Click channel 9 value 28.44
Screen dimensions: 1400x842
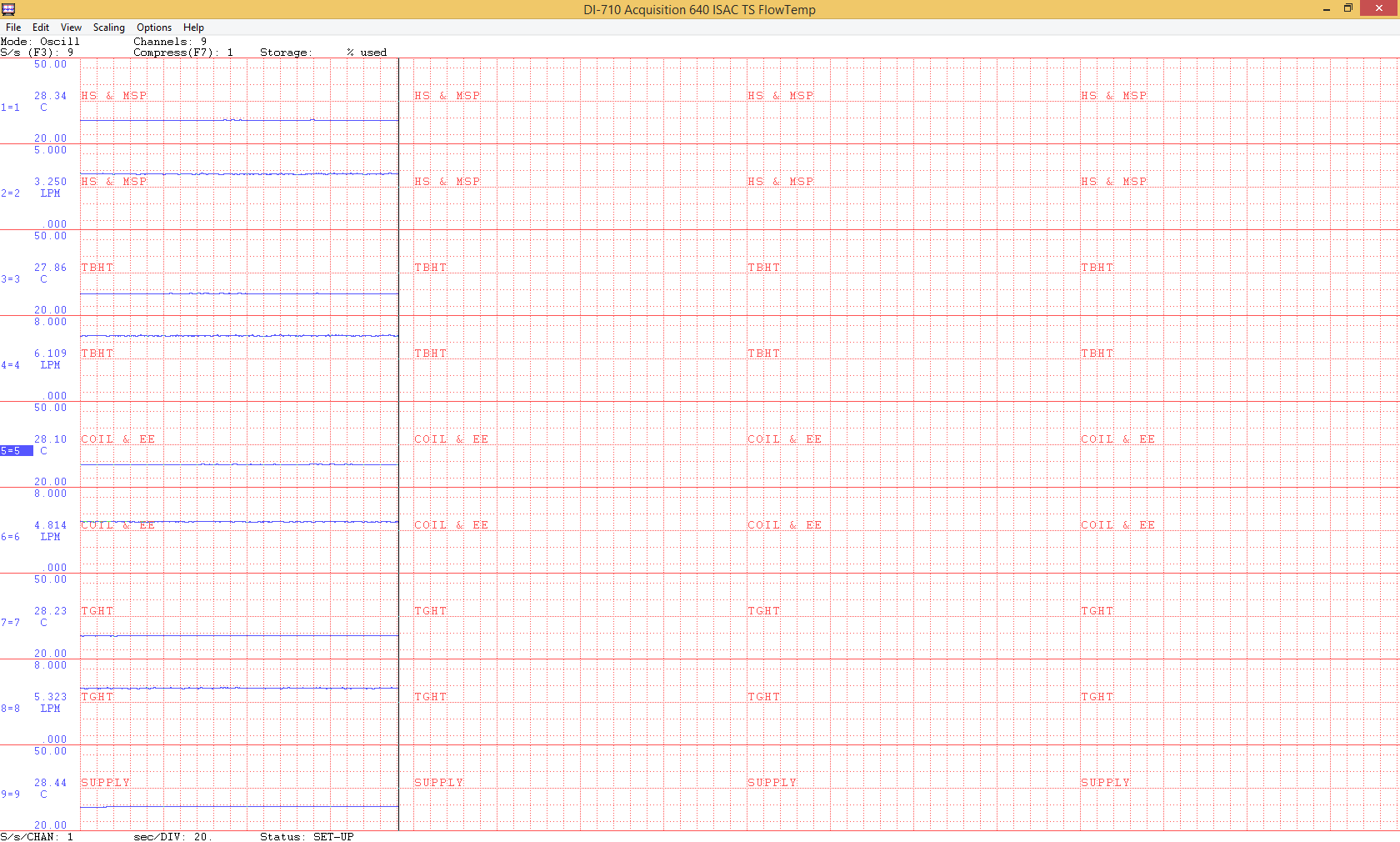pyautogui.click(x=50, y=784)
